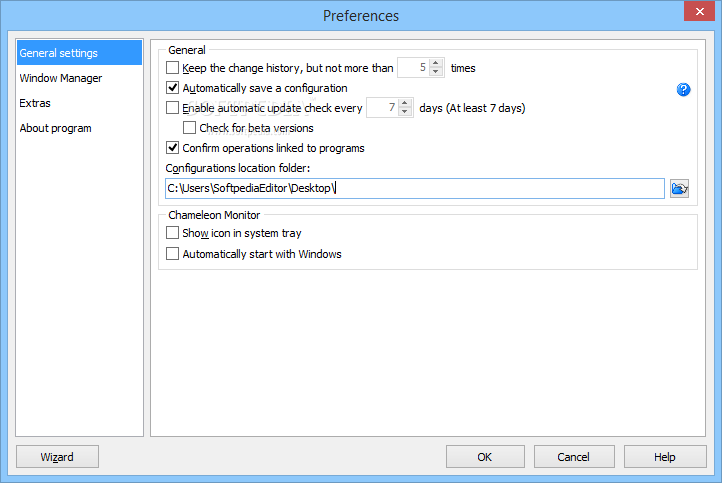
Task: Decrease the change history times spinner
Action: click(x=436, y=72)
